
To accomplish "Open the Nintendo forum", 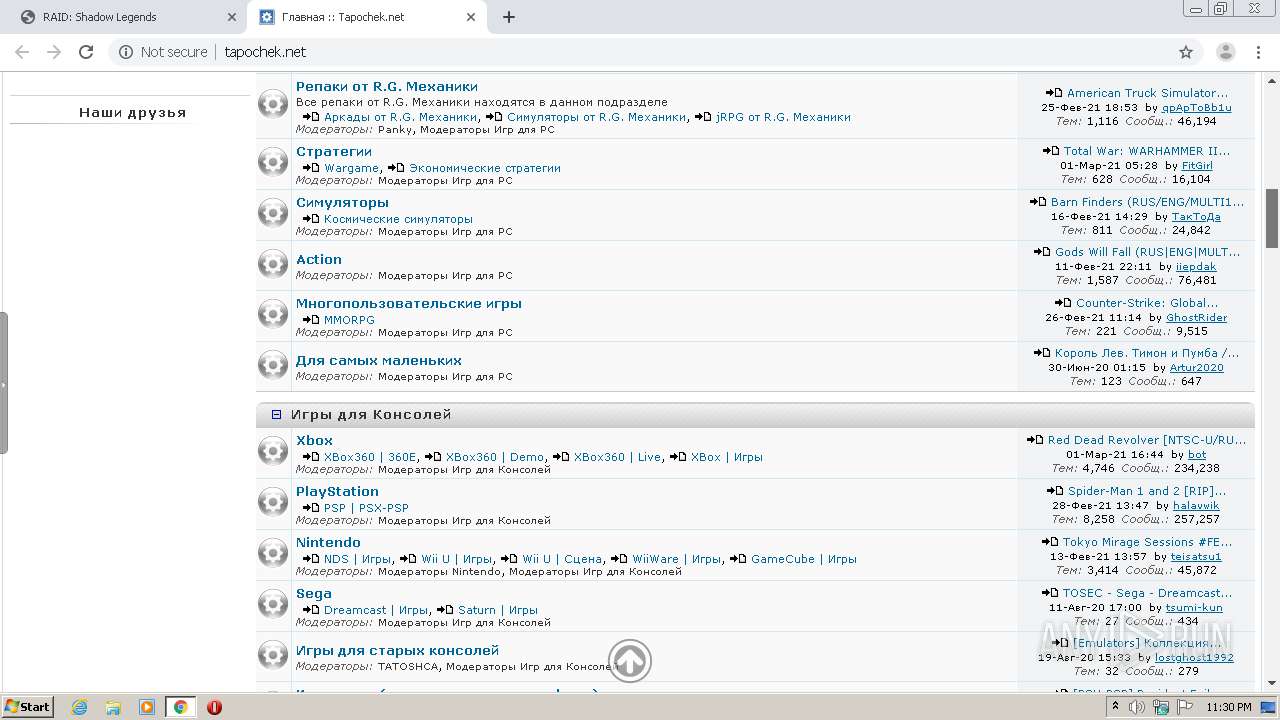I will pos(328,542).
